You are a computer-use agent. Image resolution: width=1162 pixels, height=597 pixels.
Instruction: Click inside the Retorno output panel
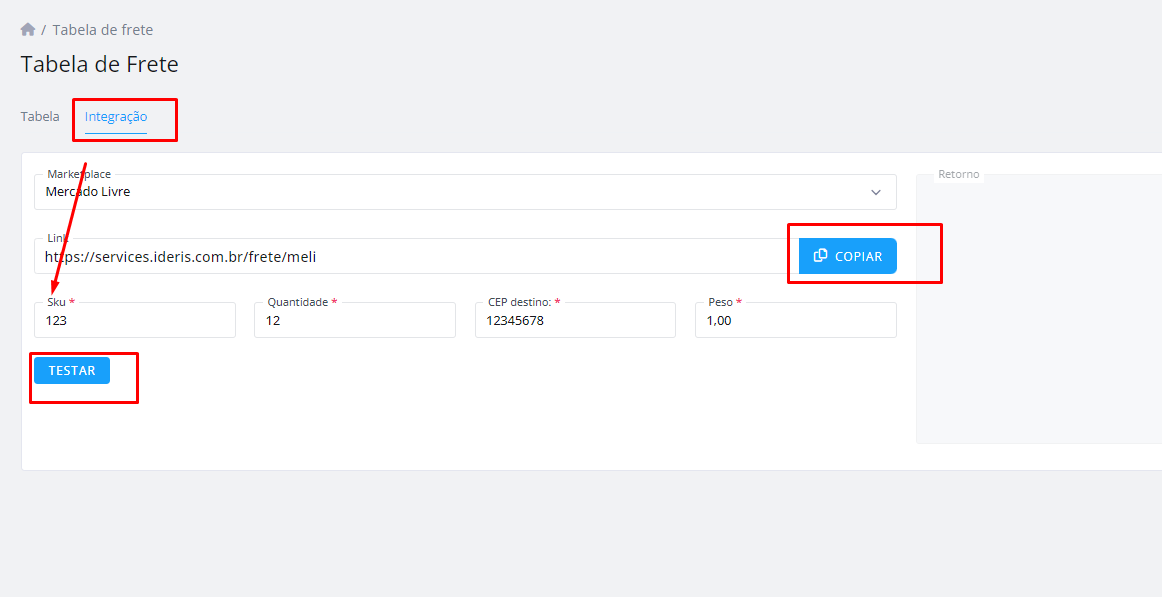click(1039, 309)
